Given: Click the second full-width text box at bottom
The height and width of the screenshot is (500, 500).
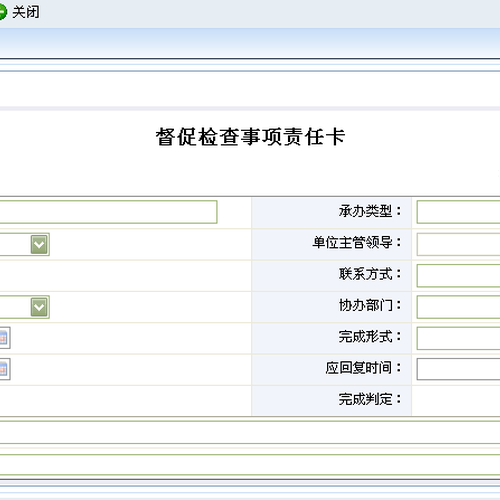Looking at the screenshot, I should 250,465.
